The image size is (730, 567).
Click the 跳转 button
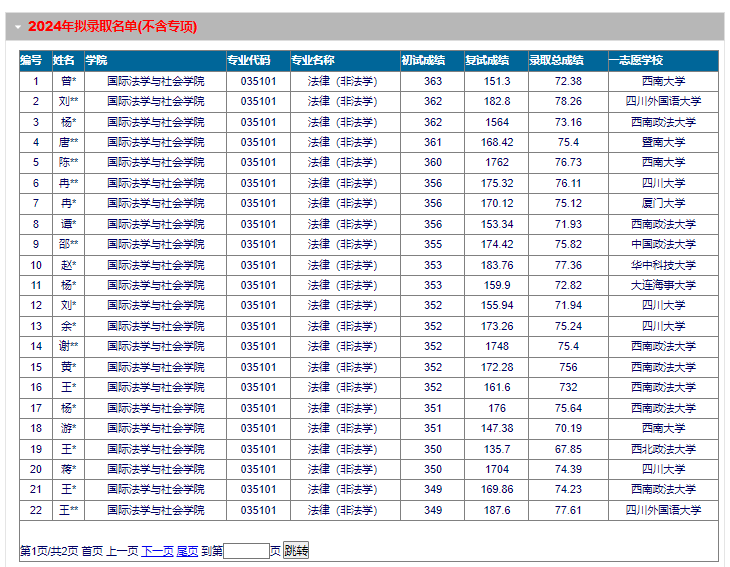tap(296, 551)
